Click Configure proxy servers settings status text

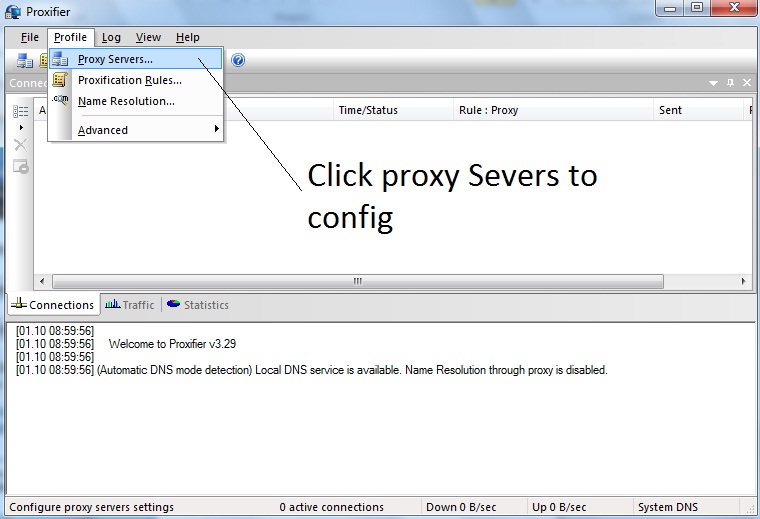click(x=92, y=507)
